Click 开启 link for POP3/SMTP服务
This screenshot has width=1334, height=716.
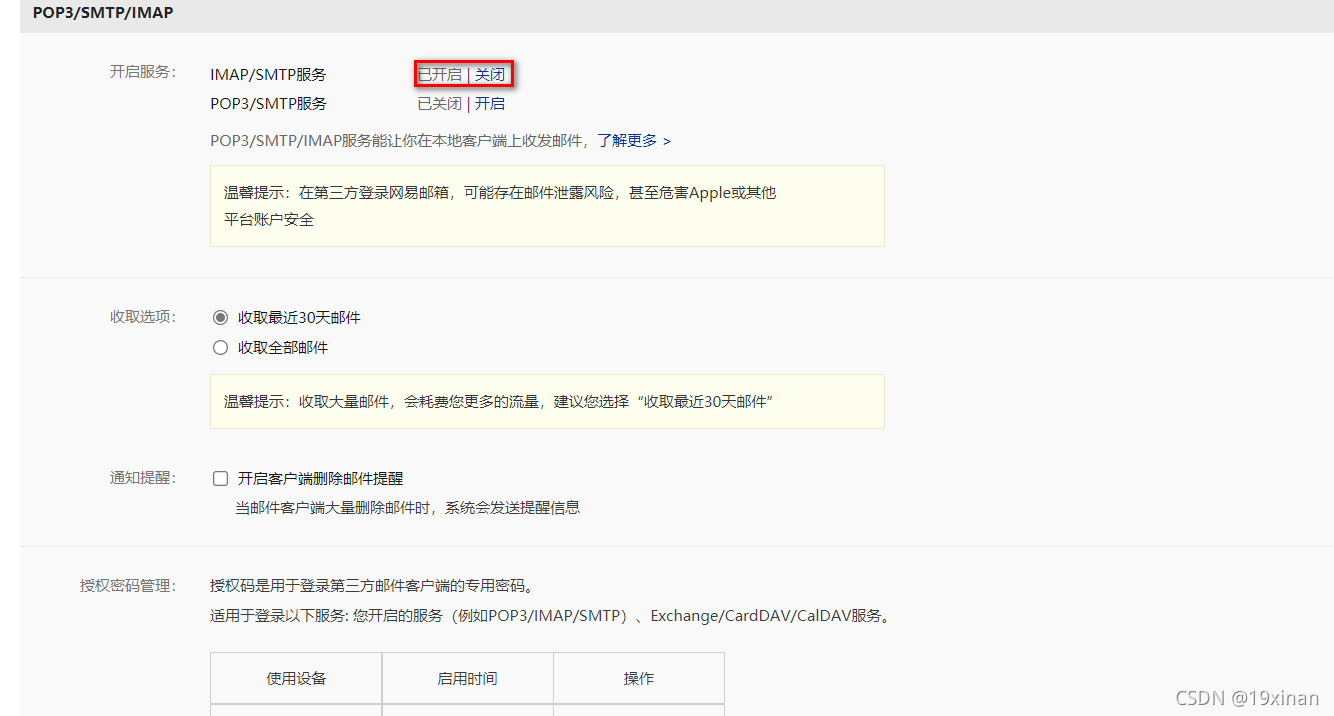click(x=490, y=104)
